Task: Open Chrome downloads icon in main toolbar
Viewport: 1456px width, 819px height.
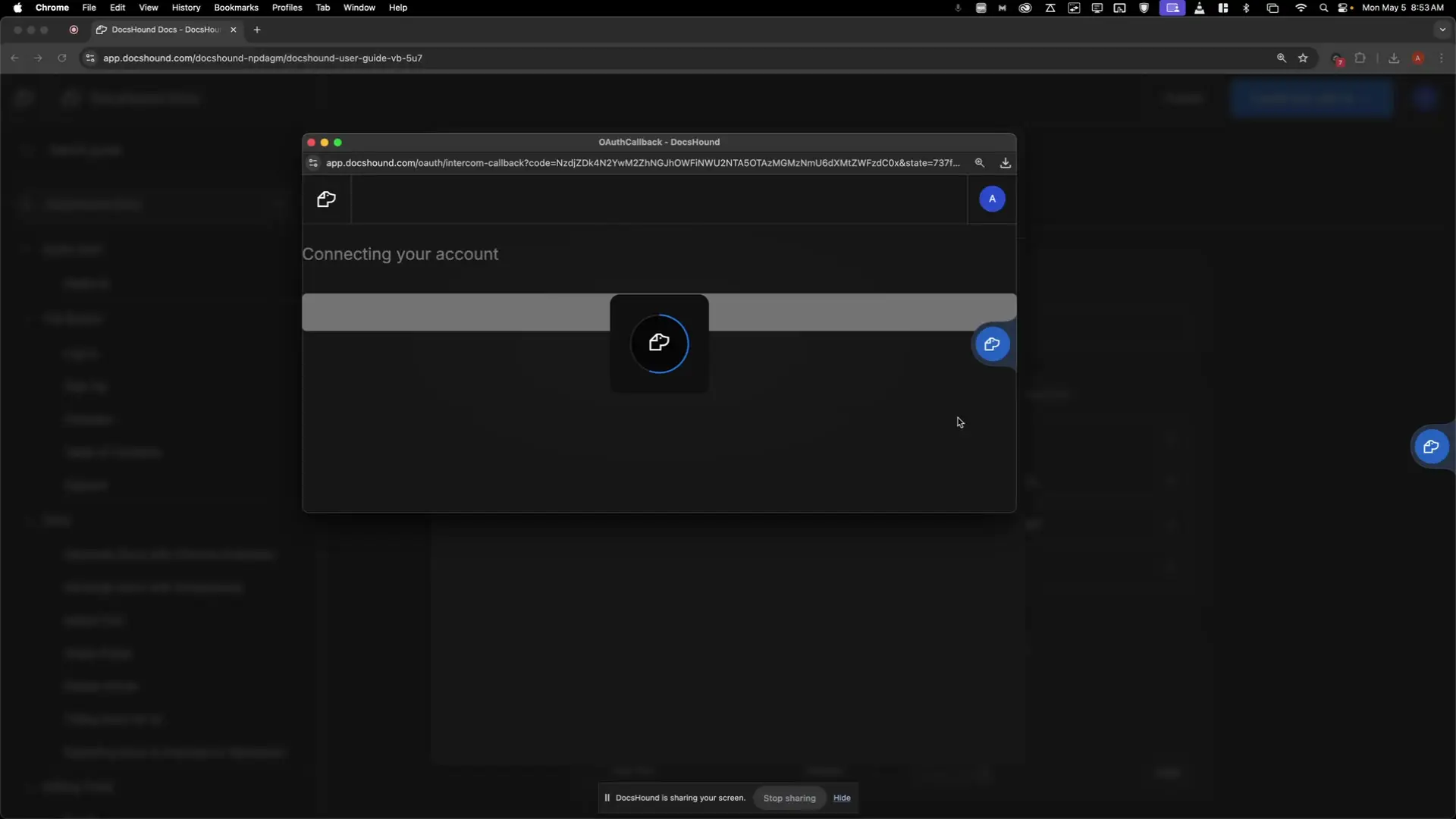Action: pyautogui.click(x=1394, y=58)
